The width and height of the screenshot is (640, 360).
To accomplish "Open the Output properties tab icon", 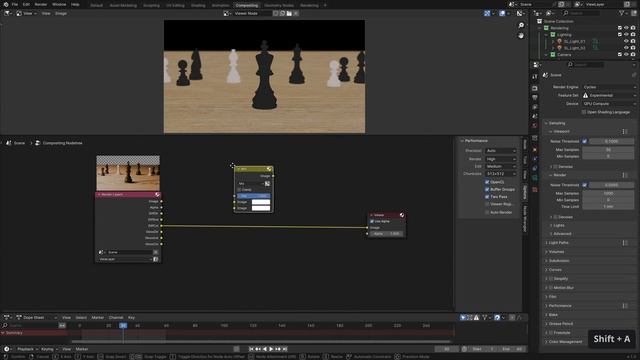I will click(x=535, y=98).
